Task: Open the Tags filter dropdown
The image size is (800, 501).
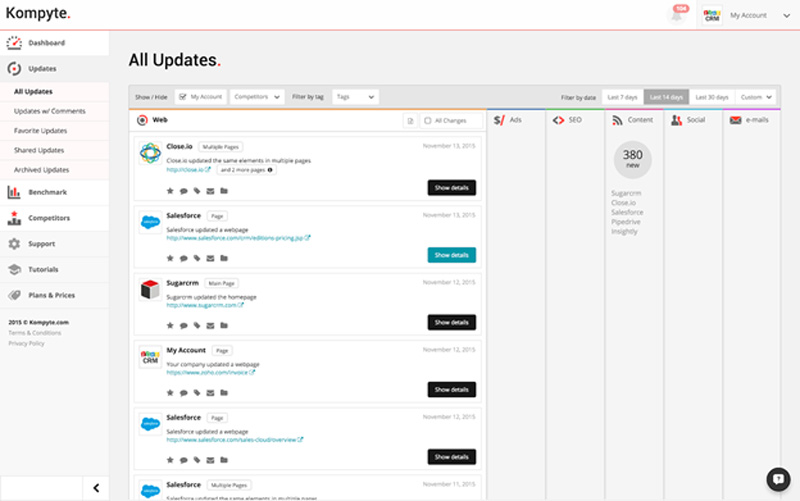Action: (x=356, y=97)
